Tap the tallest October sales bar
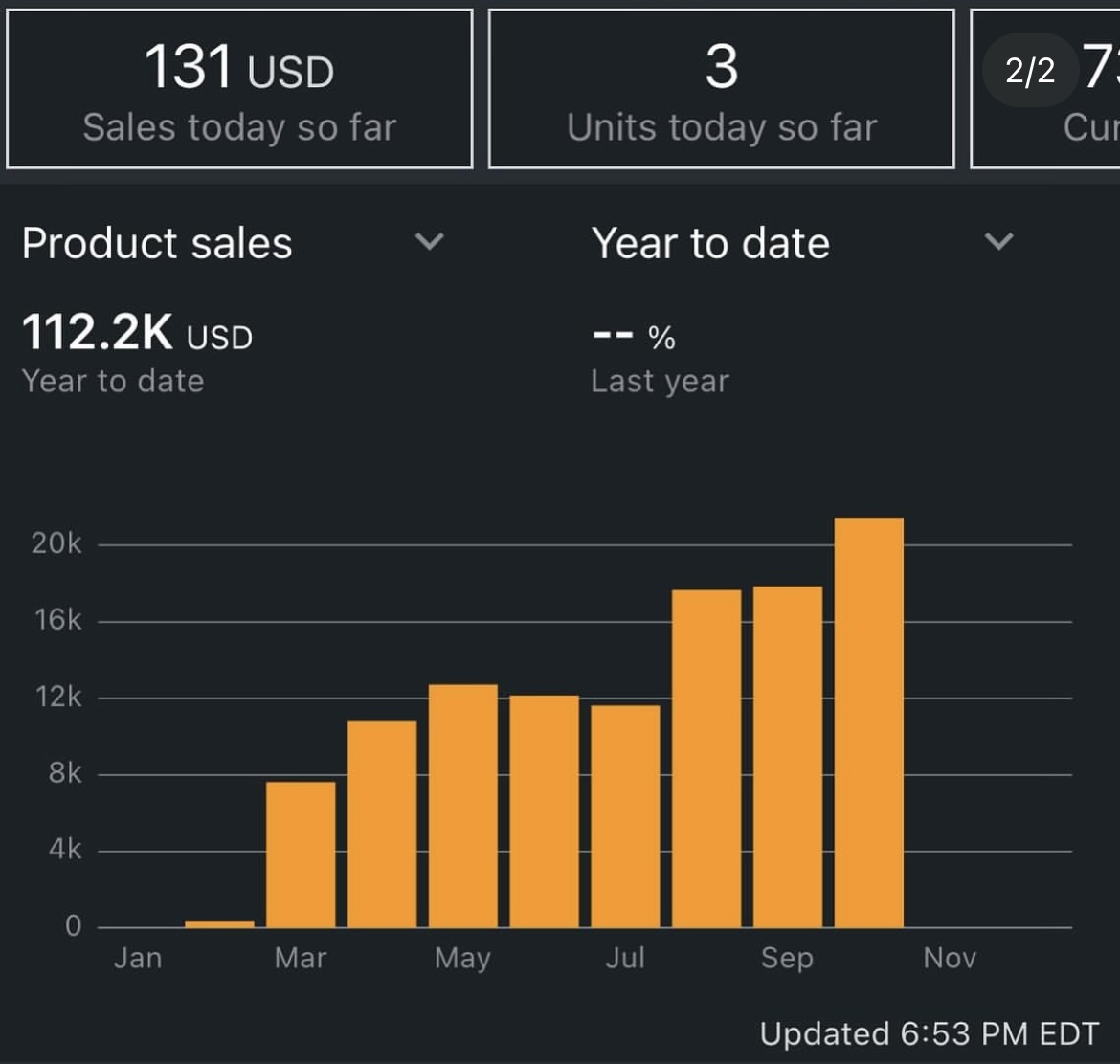The height and width of the screenshot is (1064, 1120). coord(869,722)
